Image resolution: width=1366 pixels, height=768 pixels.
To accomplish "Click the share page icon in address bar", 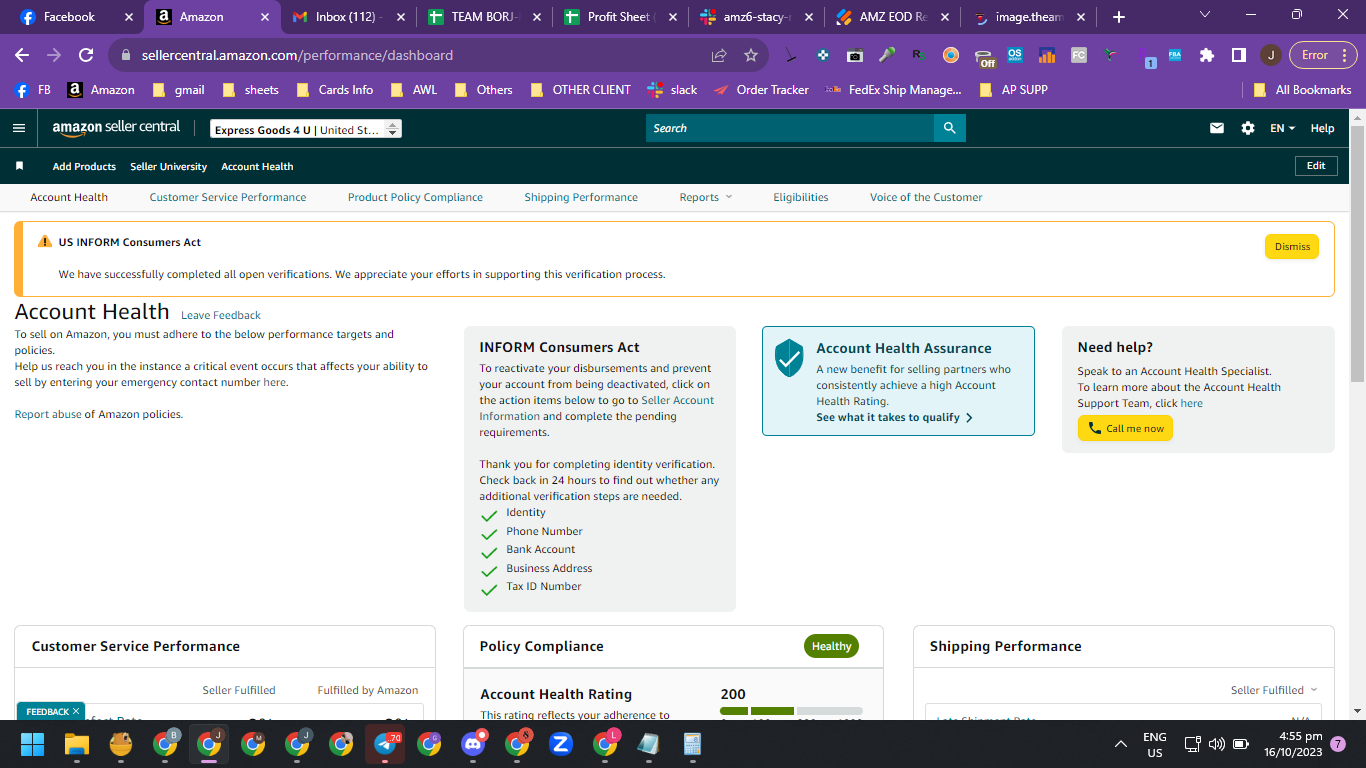I will tap(719, 55).
